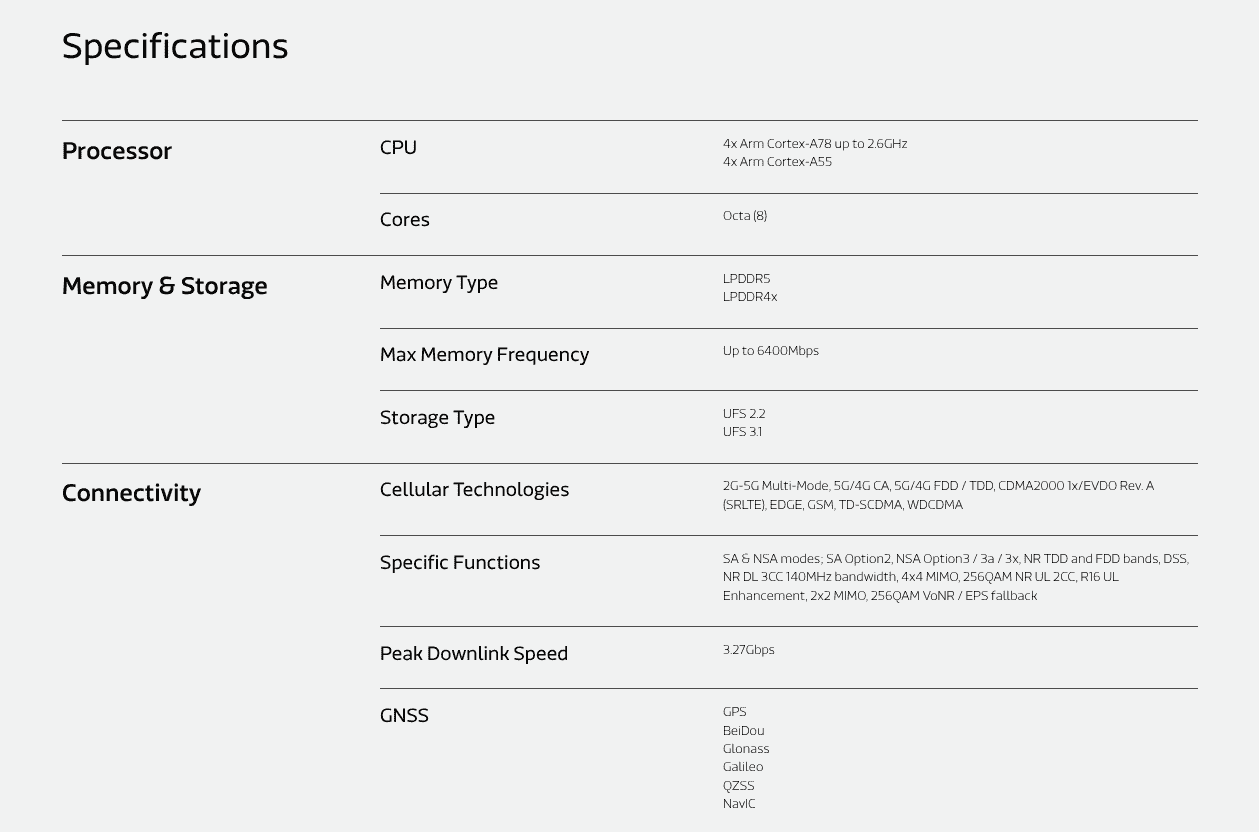Click the Cores row label
Image resolution: width=1259 pixels, height=832 pixels.
404,220
